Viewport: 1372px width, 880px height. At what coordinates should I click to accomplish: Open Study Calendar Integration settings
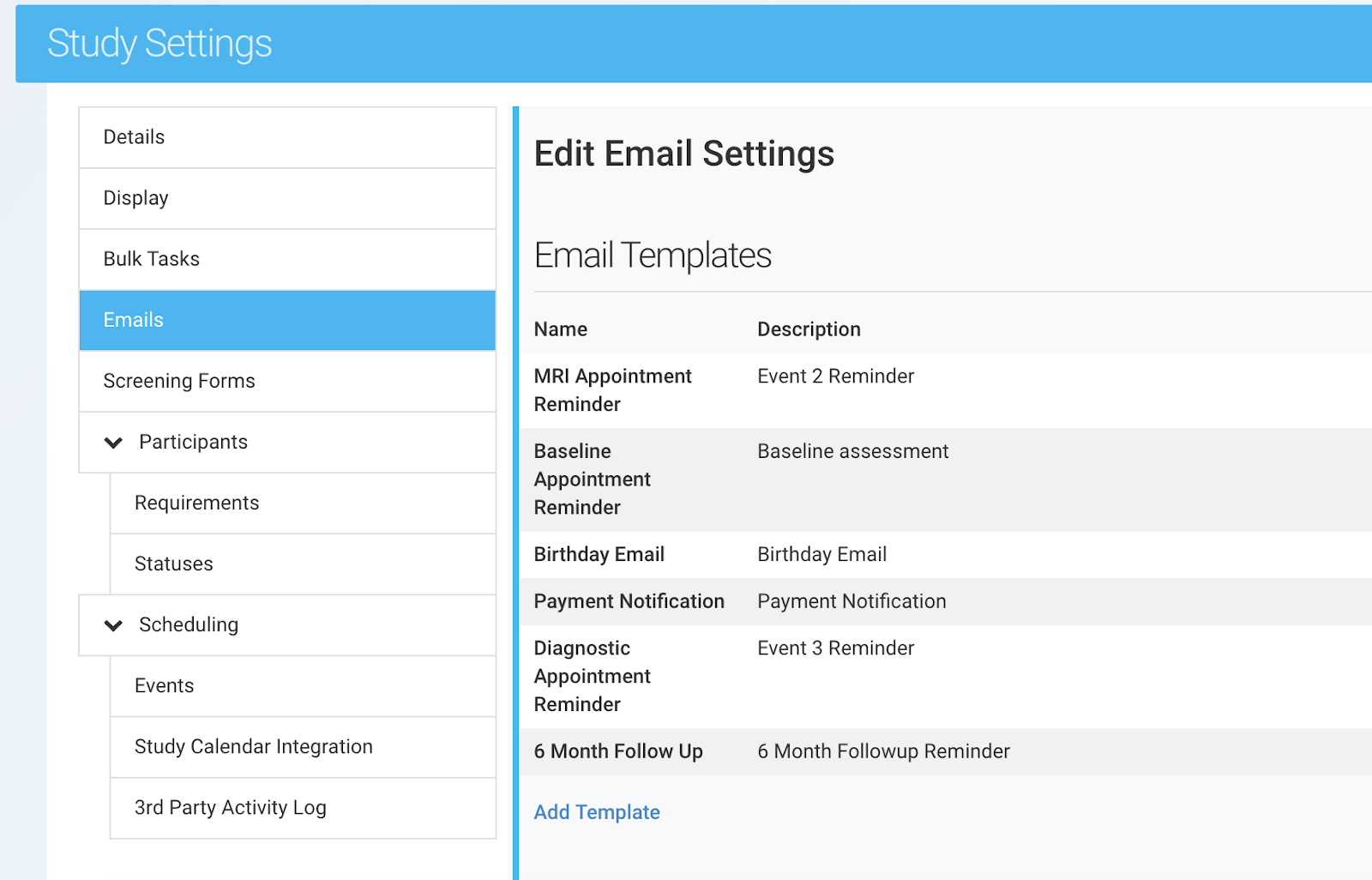(253, 746)
